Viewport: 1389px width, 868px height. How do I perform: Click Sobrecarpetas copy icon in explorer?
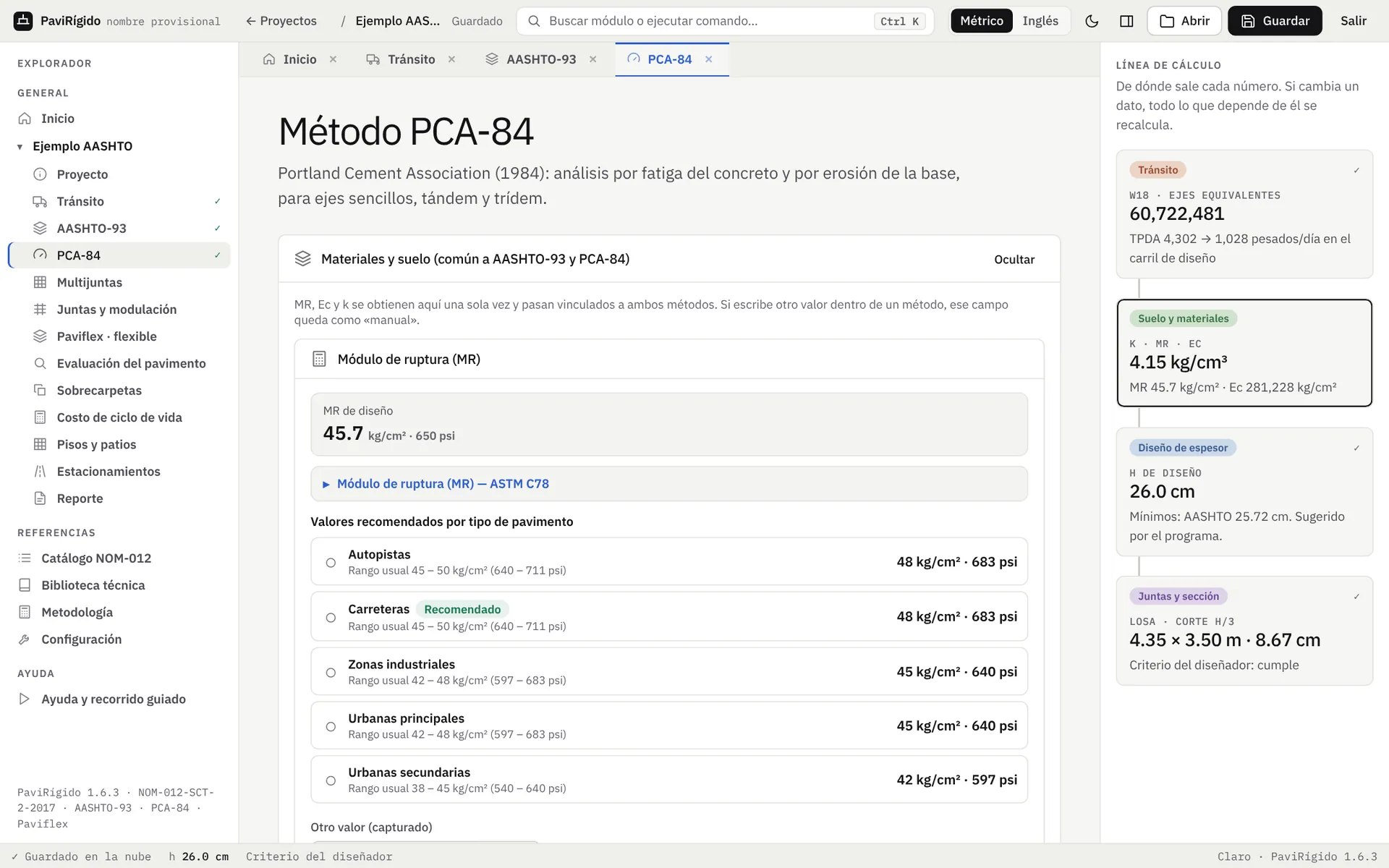pyautogui.click(x=40, y=391)
